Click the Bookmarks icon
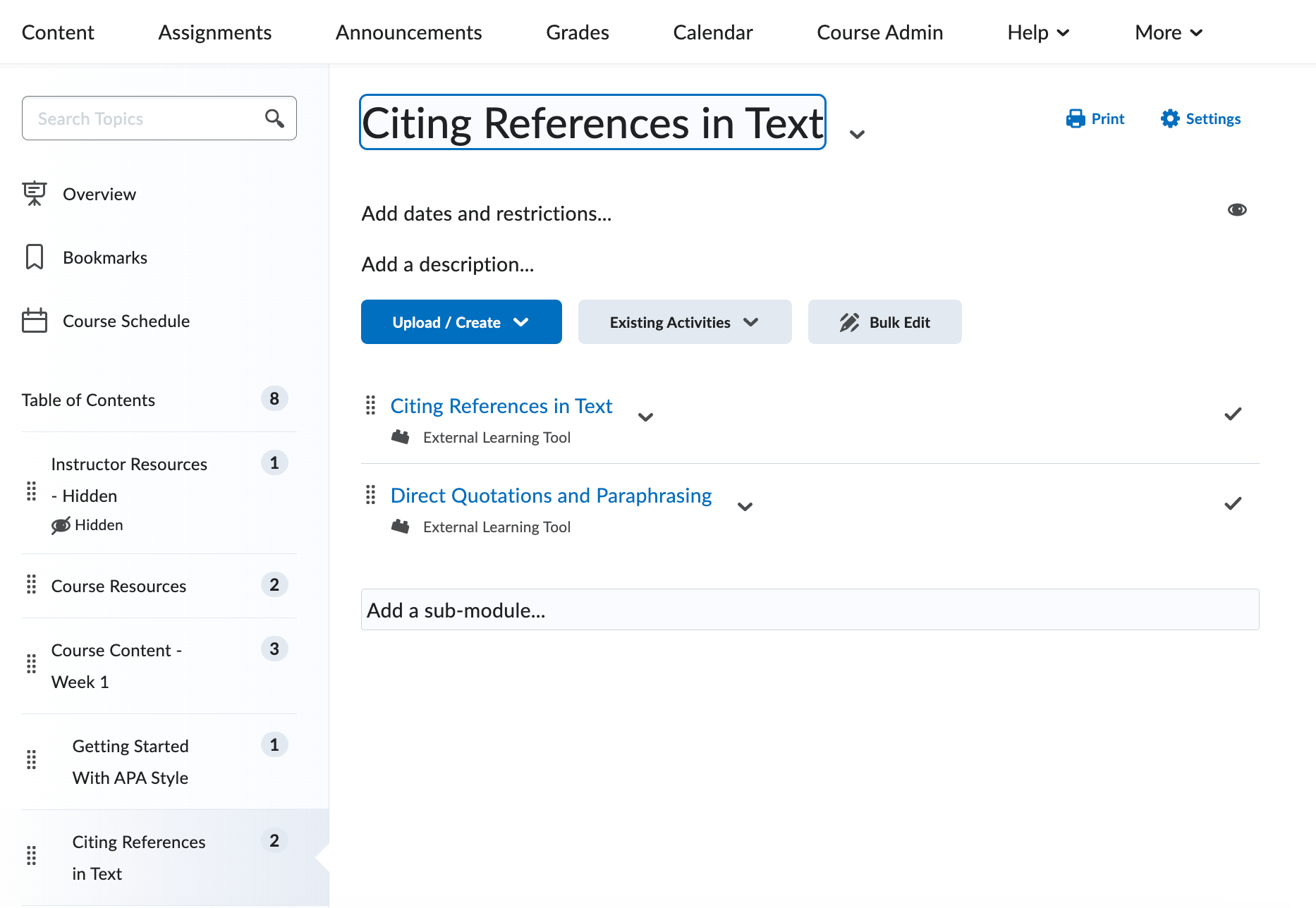The width and height of the screenshot is (1316, 908). tap(34, 257)
